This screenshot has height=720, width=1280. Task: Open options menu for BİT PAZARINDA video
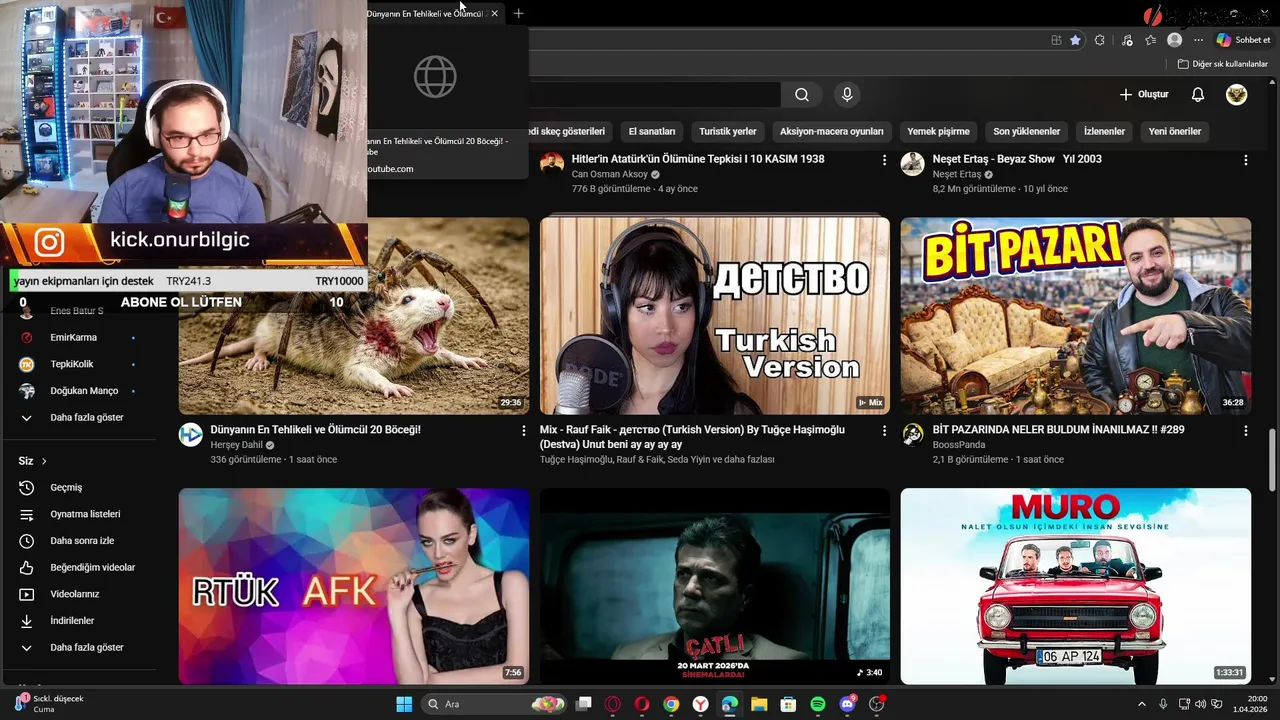point(1245,431)
